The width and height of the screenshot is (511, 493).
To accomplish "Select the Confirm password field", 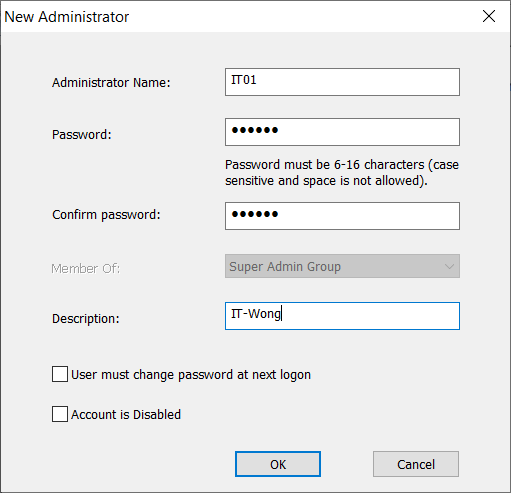I will pos(342,216).
